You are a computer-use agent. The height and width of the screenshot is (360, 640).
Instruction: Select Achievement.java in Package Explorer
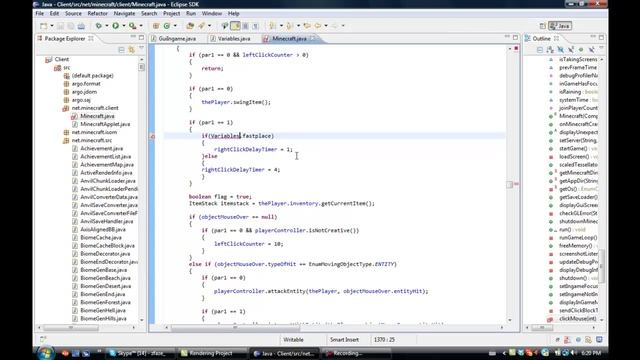[102, 149]
